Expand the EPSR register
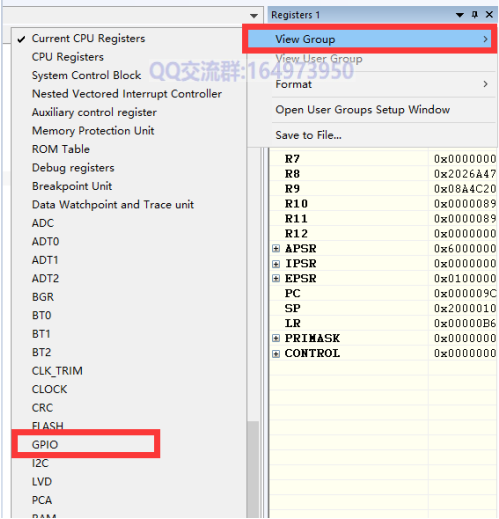This screenshot has width=499, height=519. (276, 278)
